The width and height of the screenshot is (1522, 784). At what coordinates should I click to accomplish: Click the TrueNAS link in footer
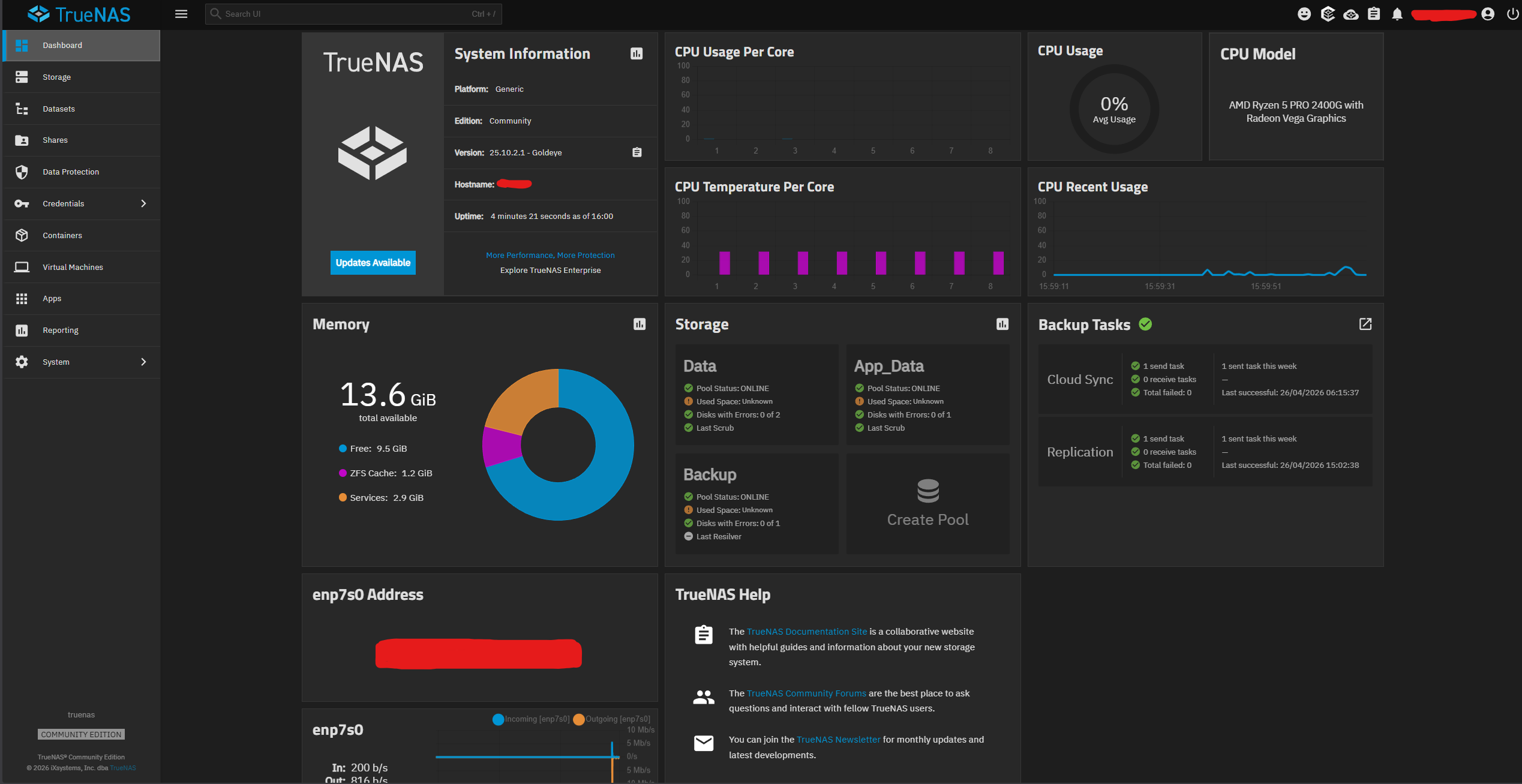pos(123,768)
